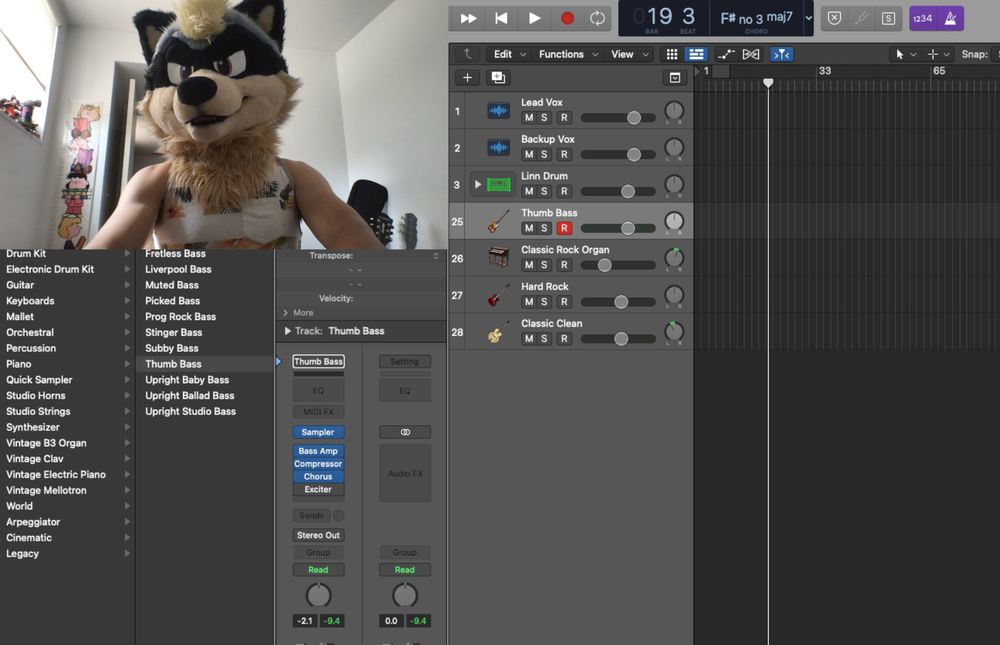Solo the Hard Rock track

coord(544,302)
